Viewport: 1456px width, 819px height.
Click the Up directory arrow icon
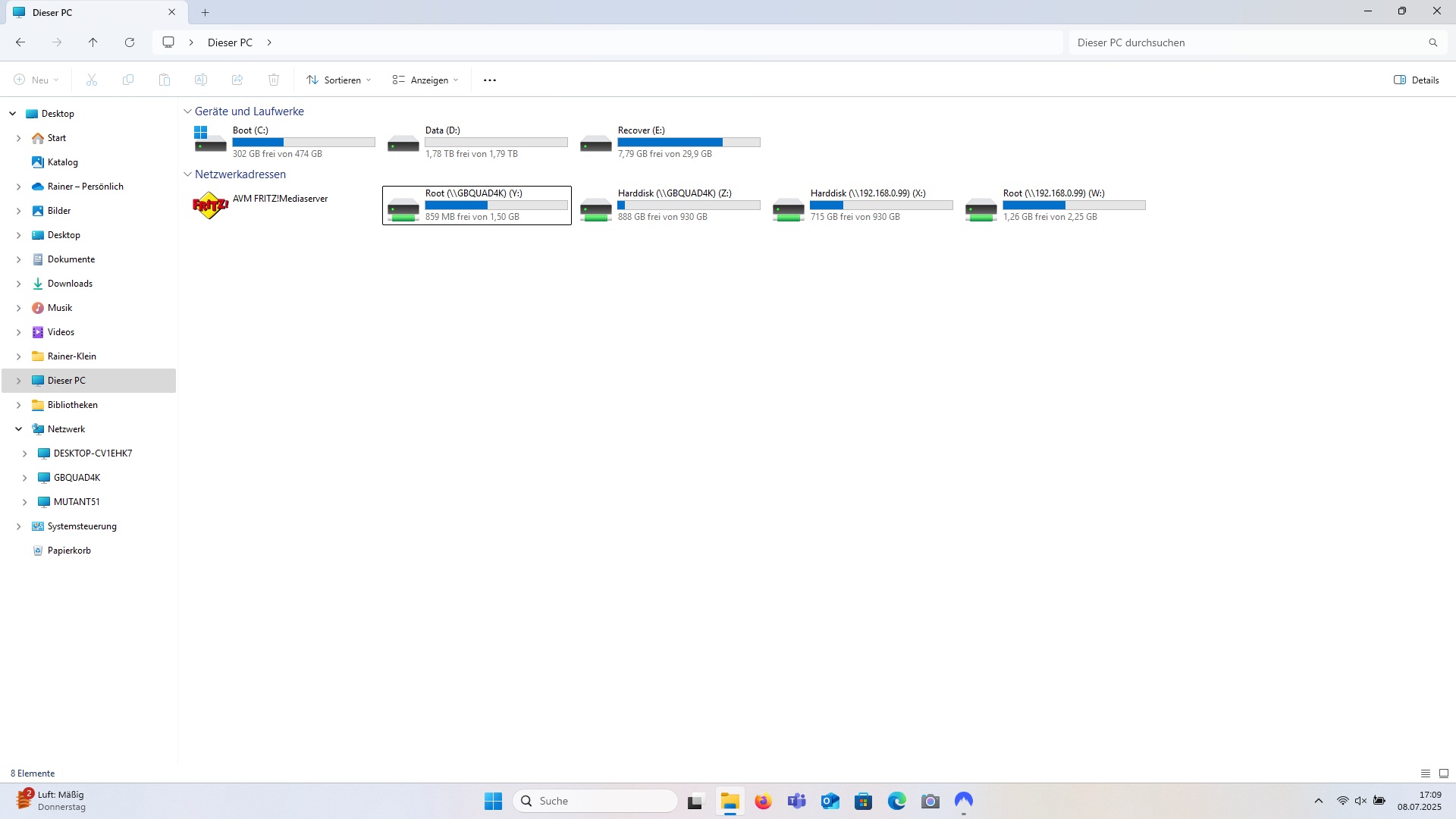tap(93, 42)
